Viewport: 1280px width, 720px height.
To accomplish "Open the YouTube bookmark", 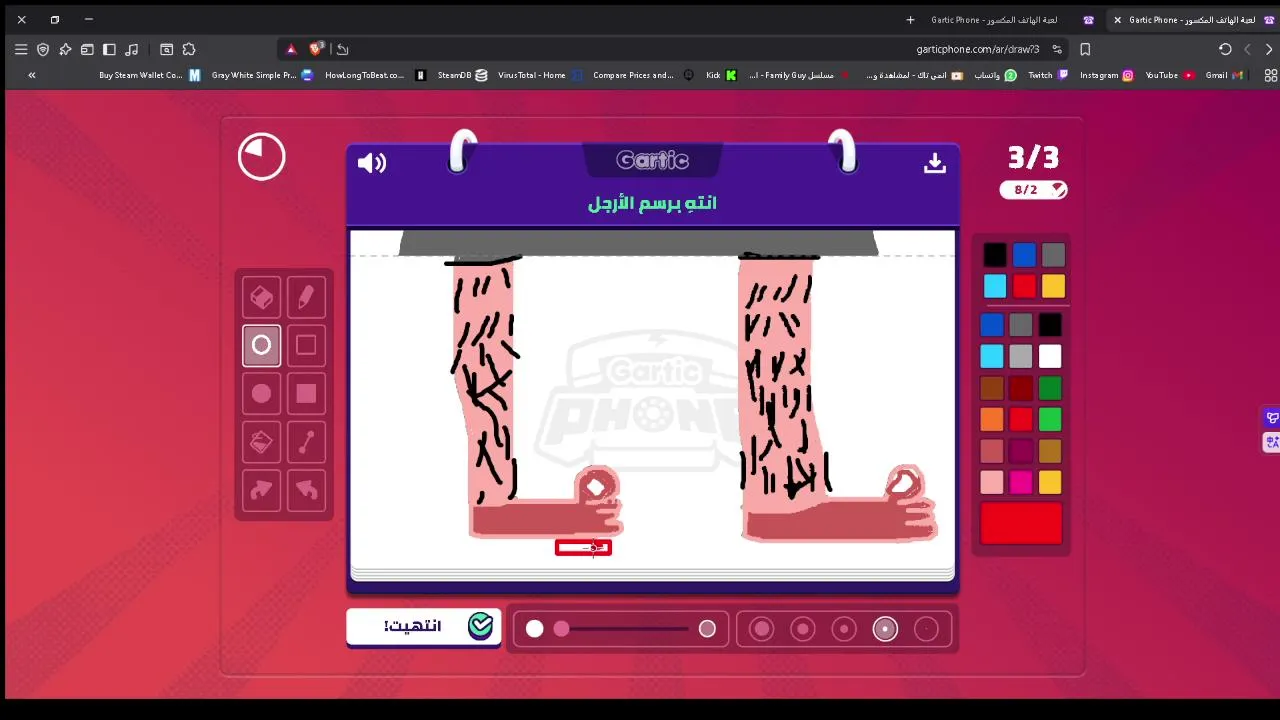I will 1169,75.
